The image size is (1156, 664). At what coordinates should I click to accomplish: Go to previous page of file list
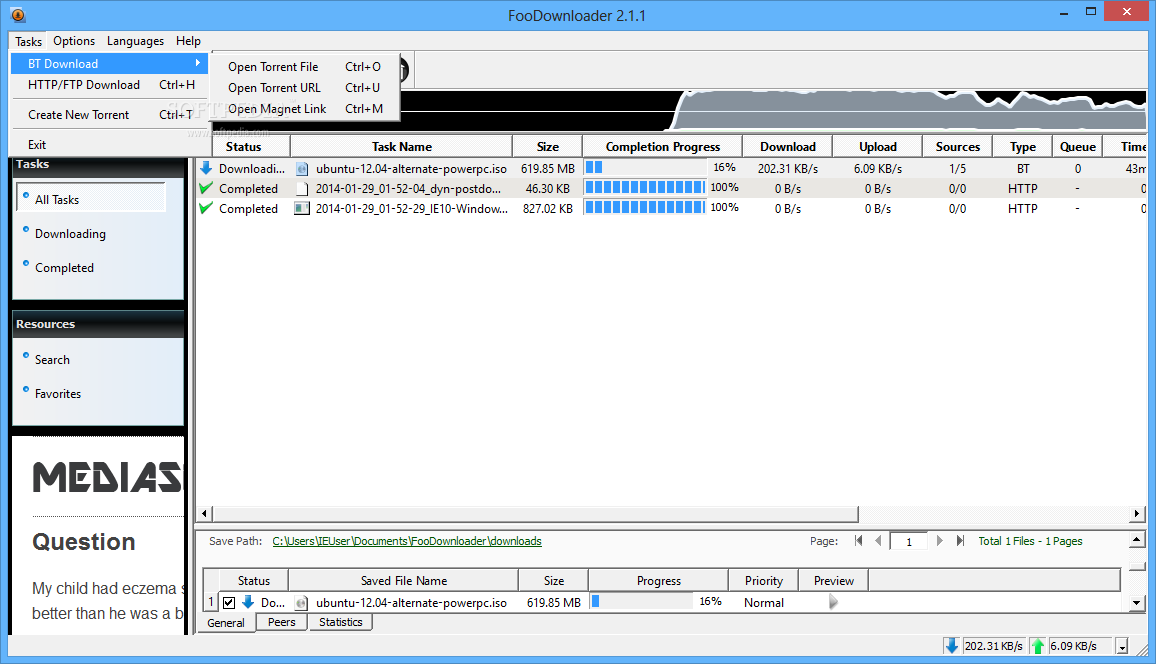pos(877,541)
